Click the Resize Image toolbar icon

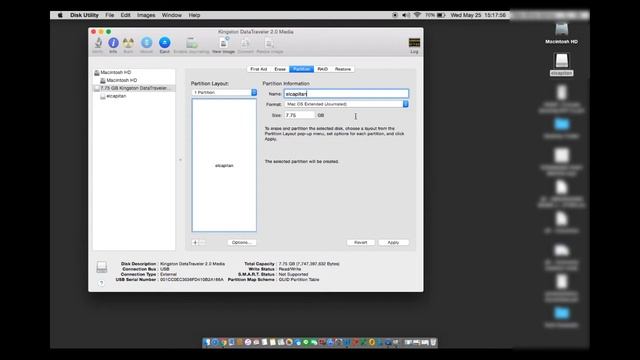click(269, 43)
